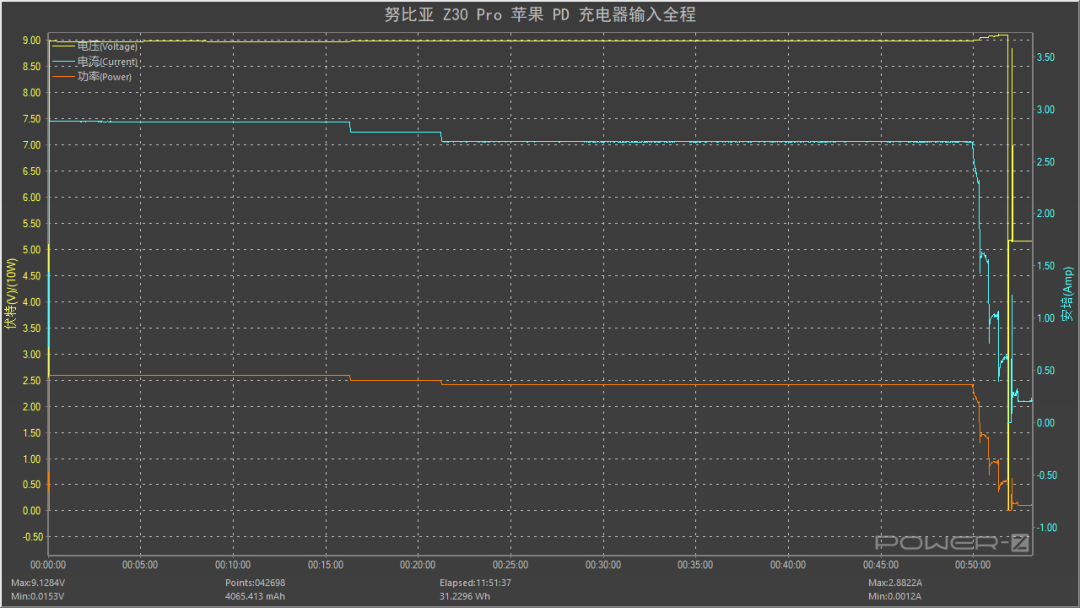Image resolution: width=1080 pixels, height=608 pixels.
Task: Click the 00:35:00 time axis label
Action: [695, 565]
